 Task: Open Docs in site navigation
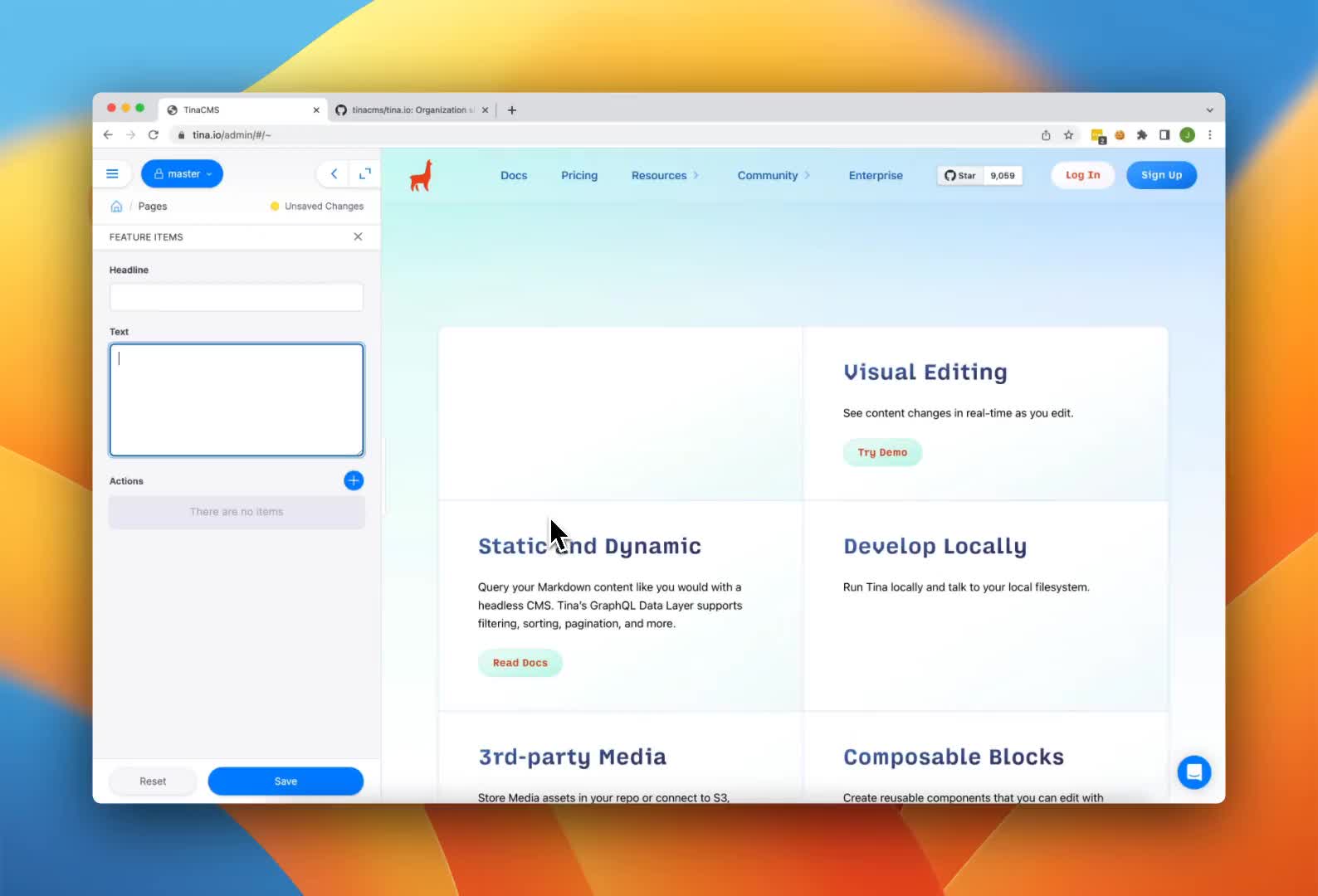[514, 175]
